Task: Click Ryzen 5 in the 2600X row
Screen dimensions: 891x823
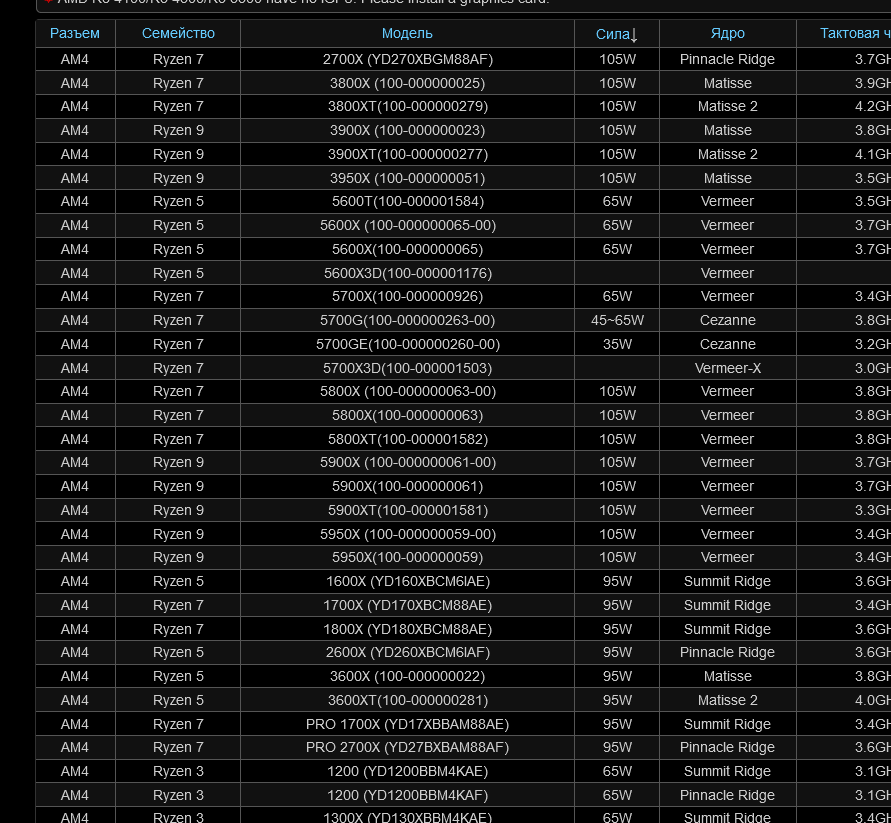Action: point(178,652)
